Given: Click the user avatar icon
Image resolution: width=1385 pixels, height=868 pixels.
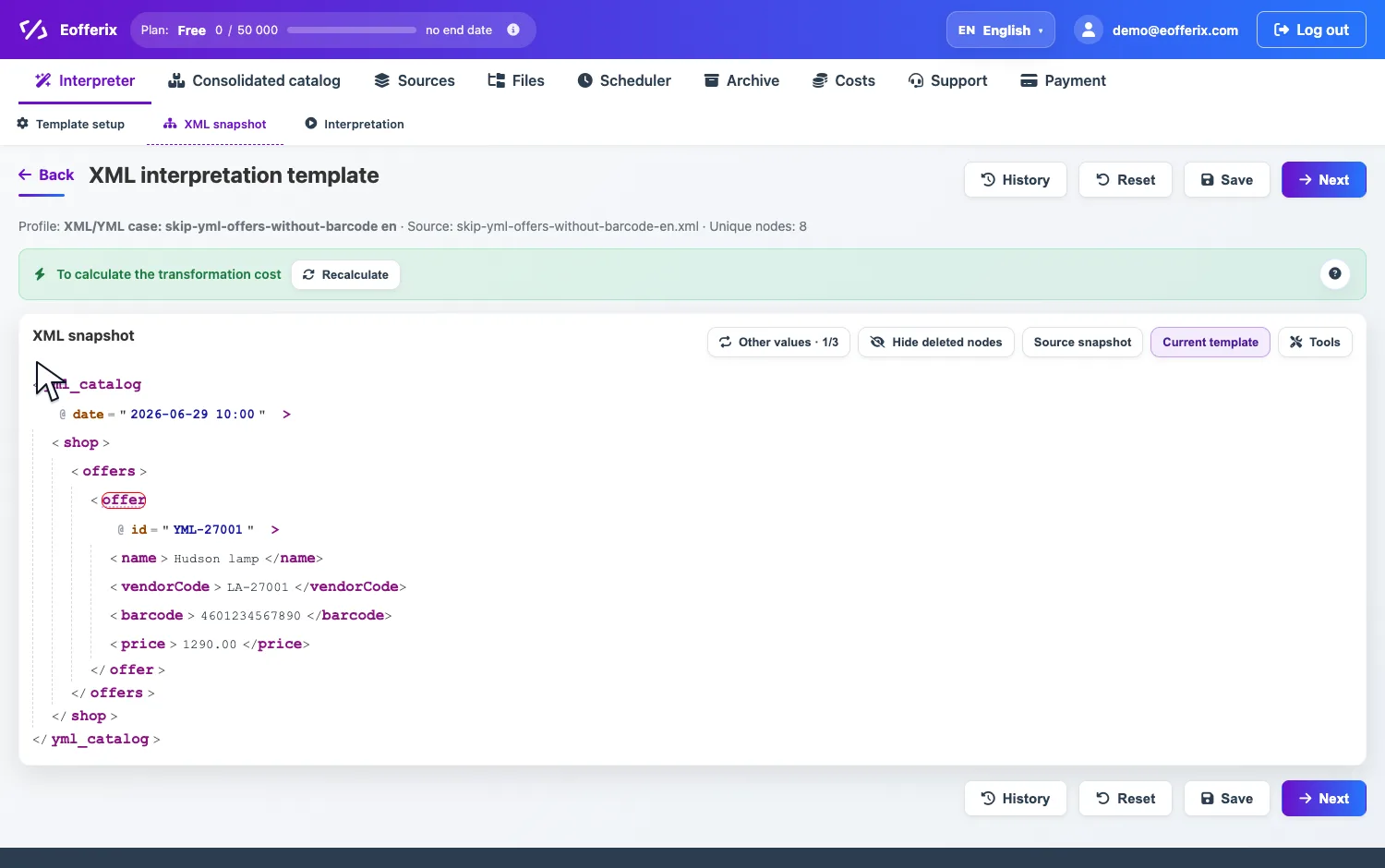Looking at the screenshot, I should tap(1089, 30).
